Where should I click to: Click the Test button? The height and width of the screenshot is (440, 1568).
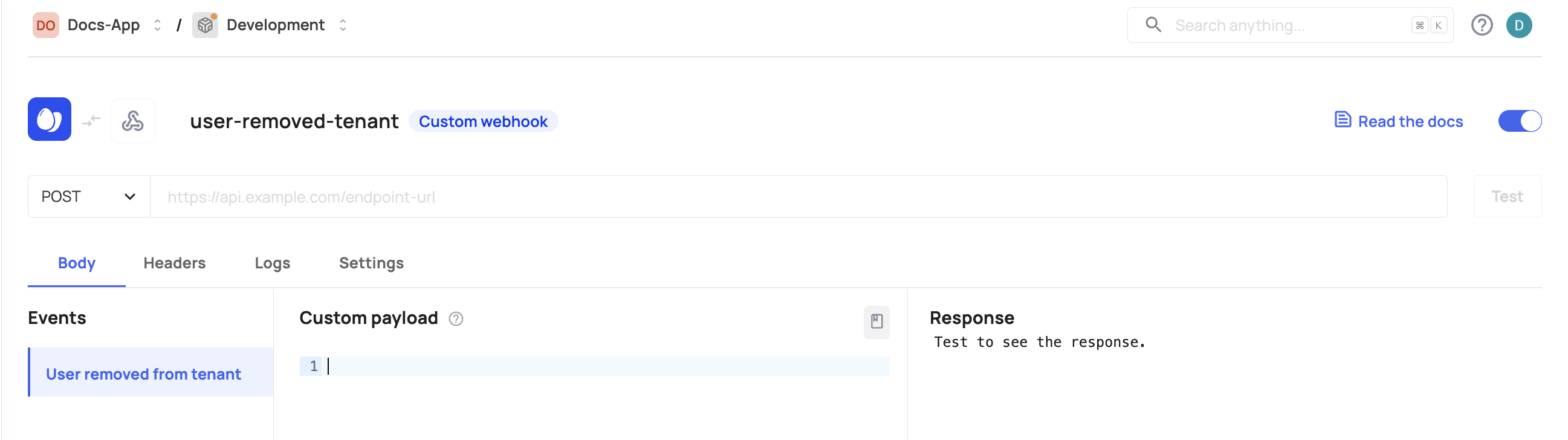1506,196
